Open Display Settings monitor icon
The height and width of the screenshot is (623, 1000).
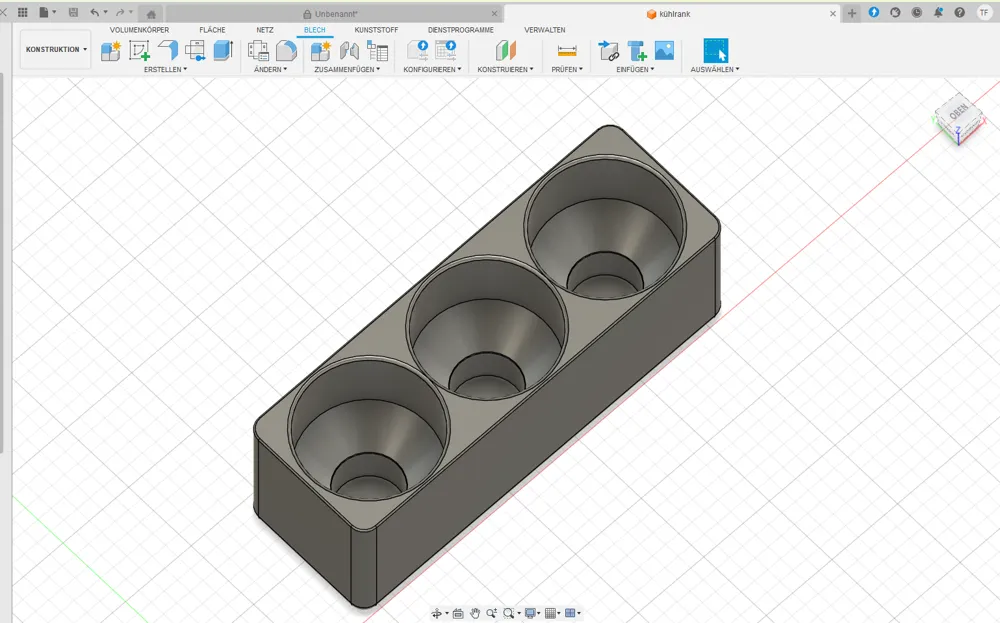coord(530,613)
